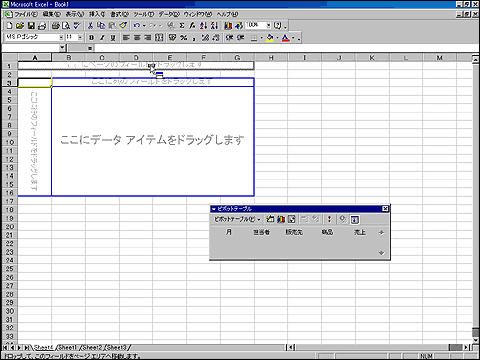Open the fill color dropdown arrow

click(x=277, y=38)
